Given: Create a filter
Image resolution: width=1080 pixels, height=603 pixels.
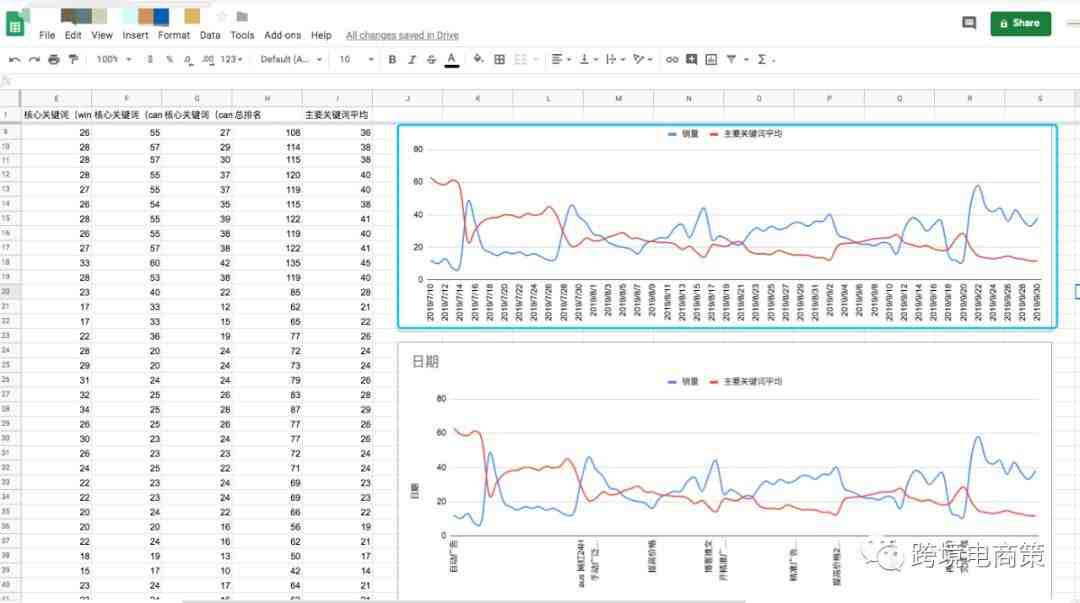Looking at the screenshot, I should (731, 60).
